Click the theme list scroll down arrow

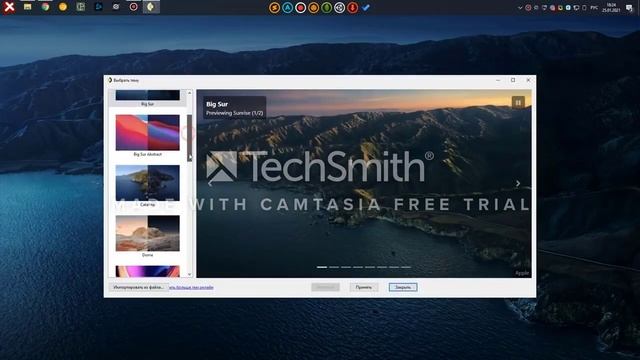click(189, 275)
